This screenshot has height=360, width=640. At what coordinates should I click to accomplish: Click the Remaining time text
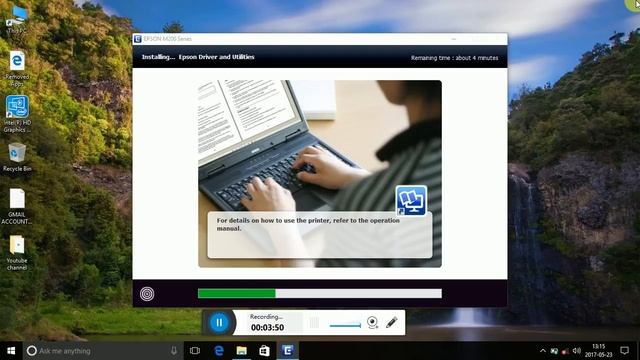coord(454,58)
